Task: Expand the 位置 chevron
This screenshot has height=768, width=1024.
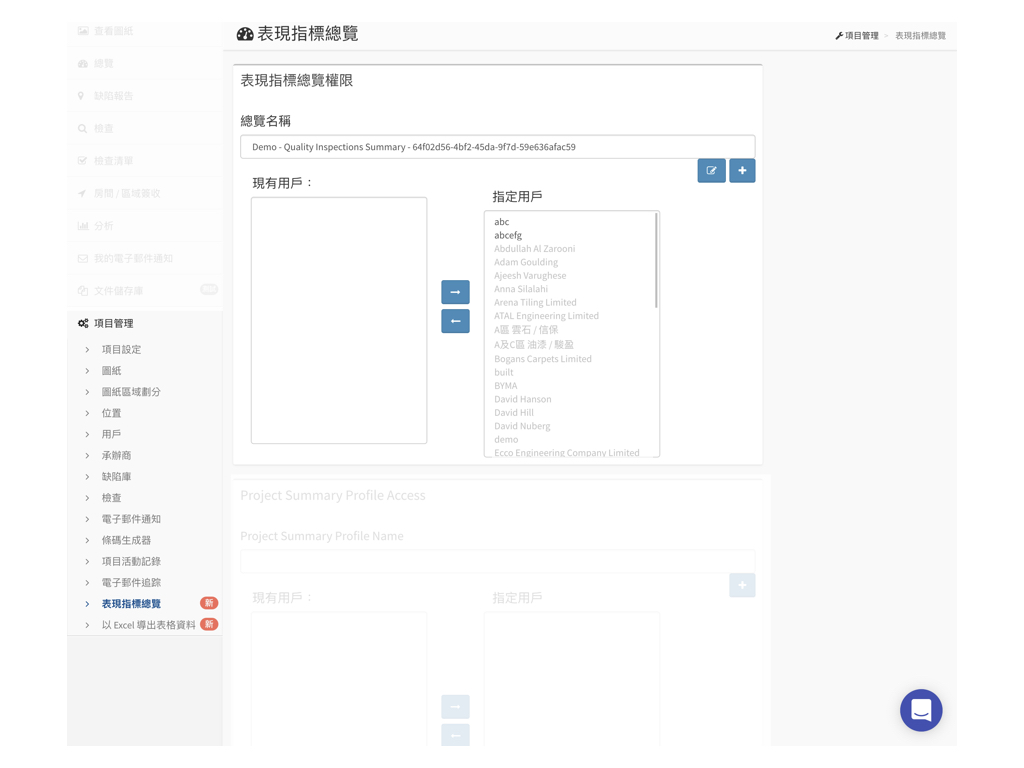Action: (88, 413)
